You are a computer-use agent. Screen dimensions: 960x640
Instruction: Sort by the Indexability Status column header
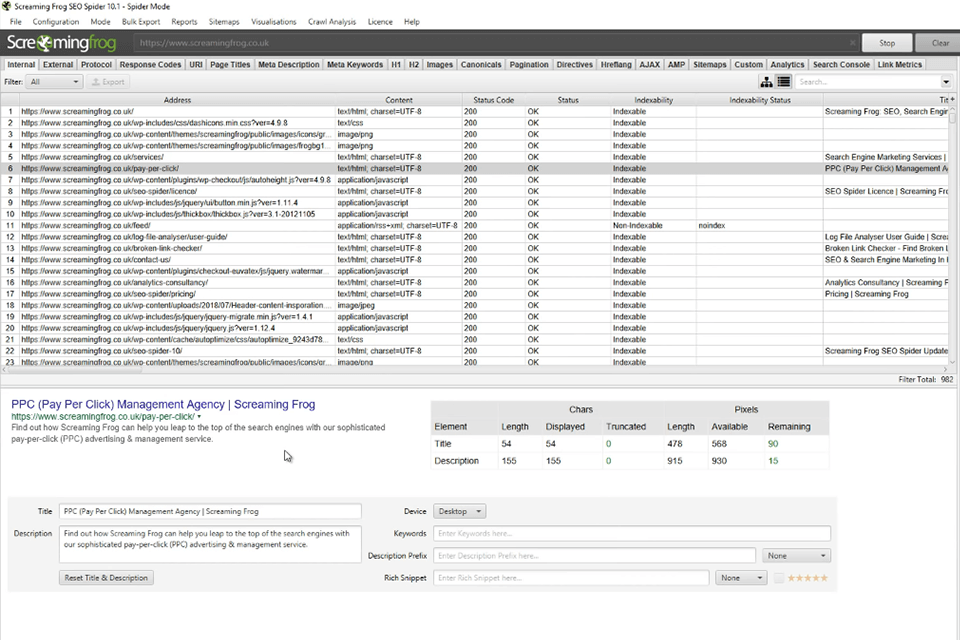(x=760, y=100)
